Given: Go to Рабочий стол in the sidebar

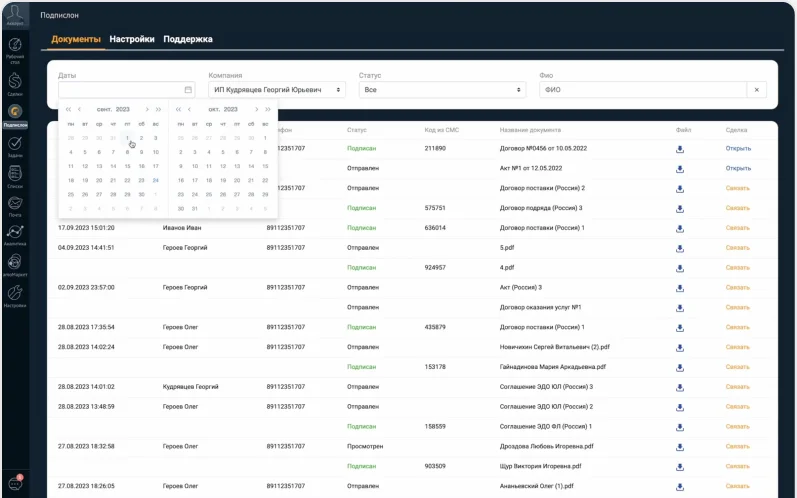Looking at the screenshot, I should tap(15, 50).
